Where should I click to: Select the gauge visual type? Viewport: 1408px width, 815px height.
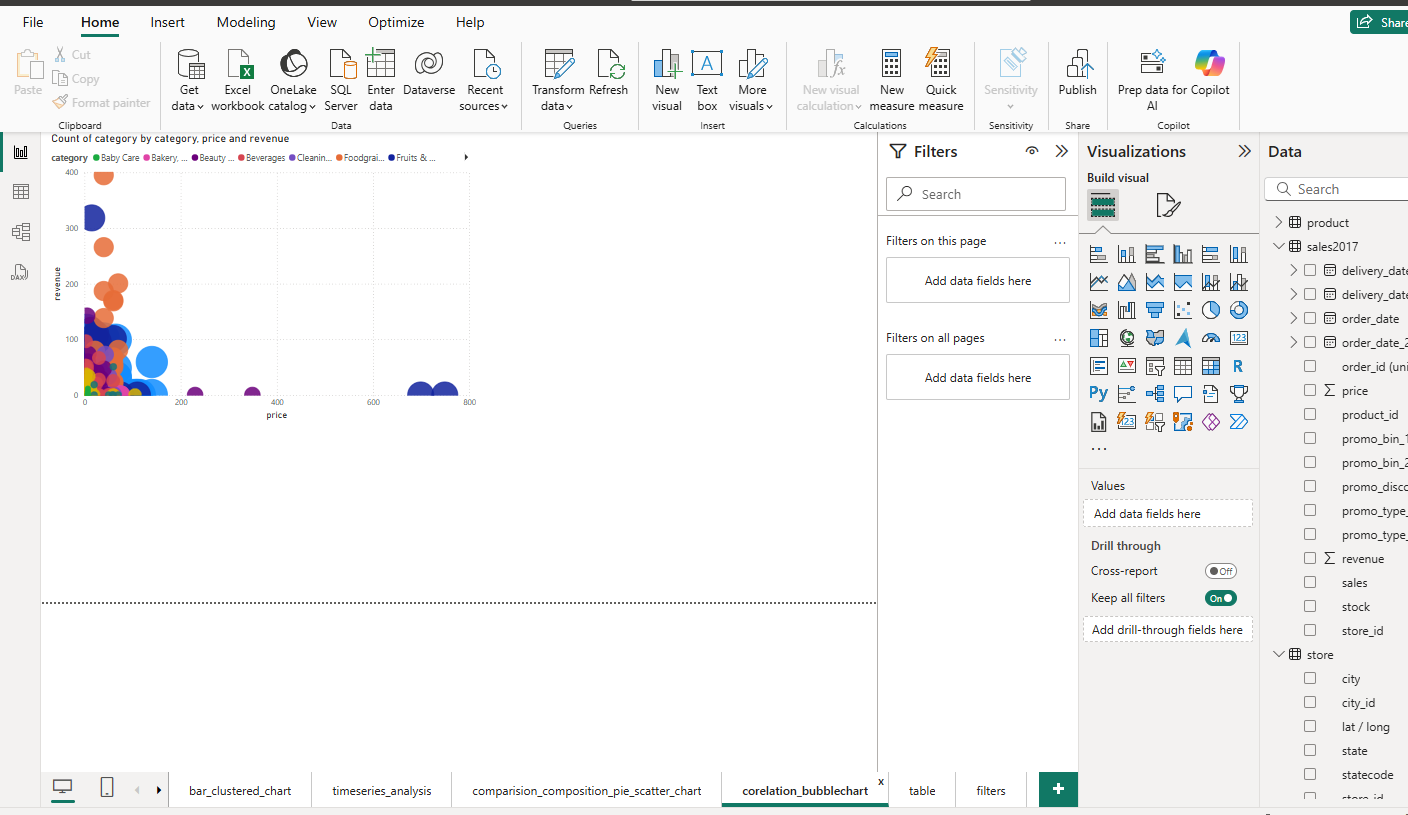pyautogui.click(x=1211, y=338)
